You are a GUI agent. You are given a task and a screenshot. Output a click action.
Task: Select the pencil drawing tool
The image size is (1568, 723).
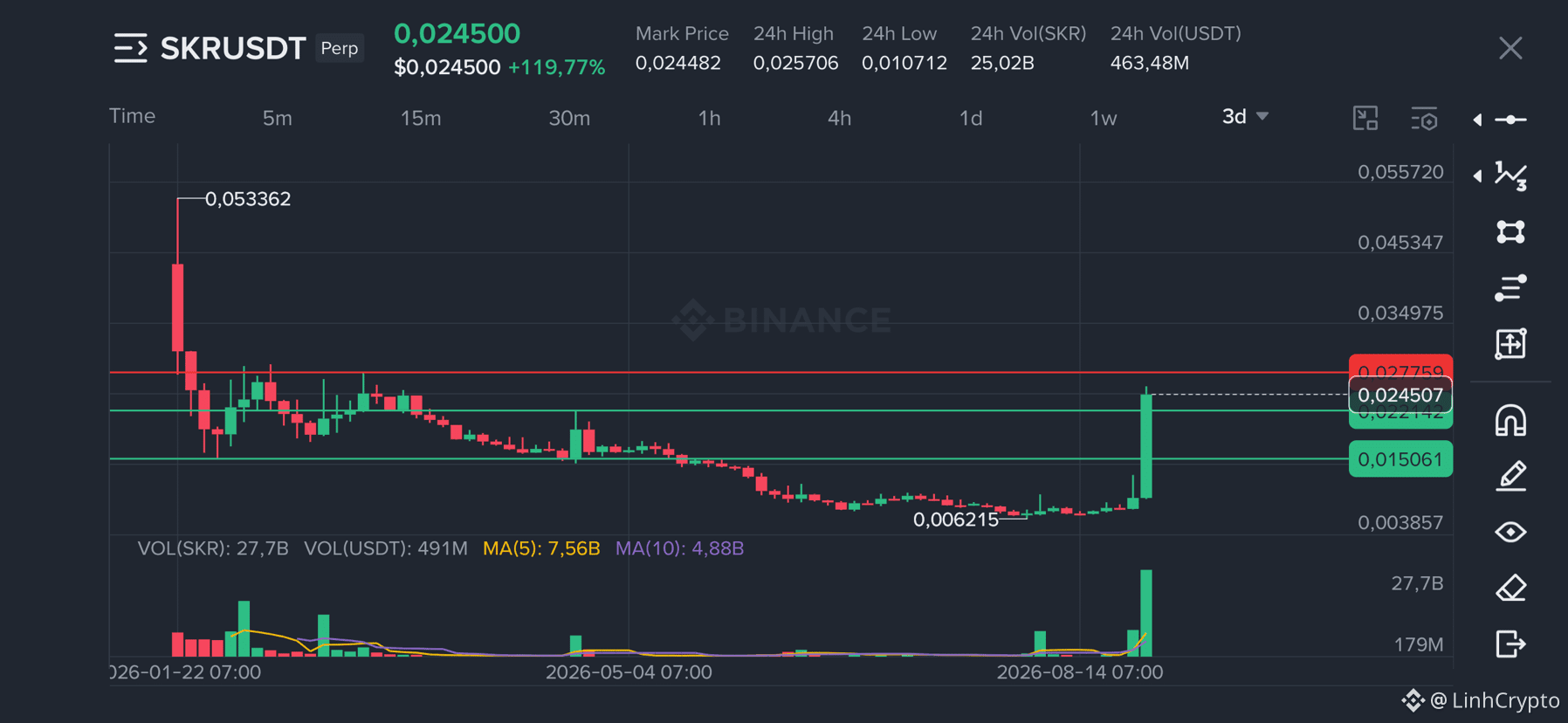(x=1511, y=476)
